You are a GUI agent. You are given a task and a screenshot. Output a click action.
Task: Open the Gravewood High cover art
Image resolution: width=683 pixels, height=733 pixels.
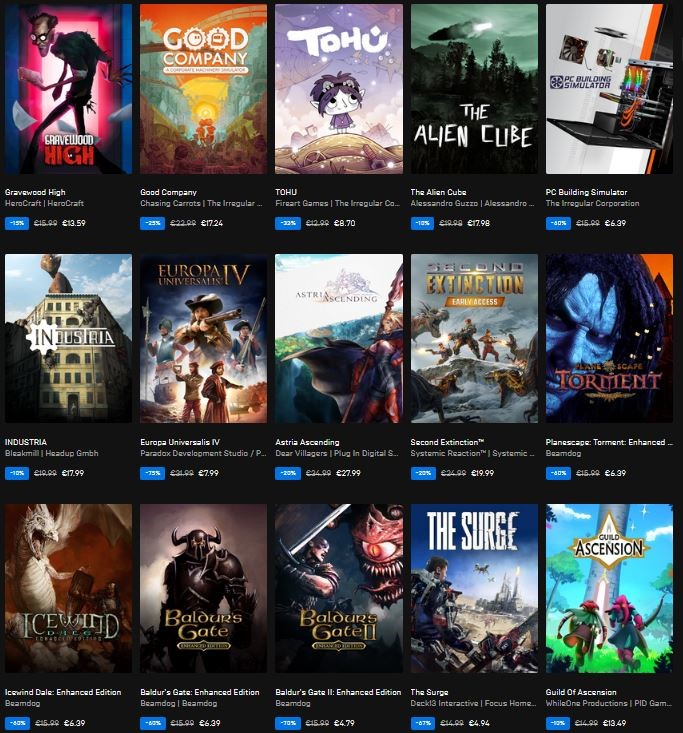pyautogui.click(x=68, y=89)
